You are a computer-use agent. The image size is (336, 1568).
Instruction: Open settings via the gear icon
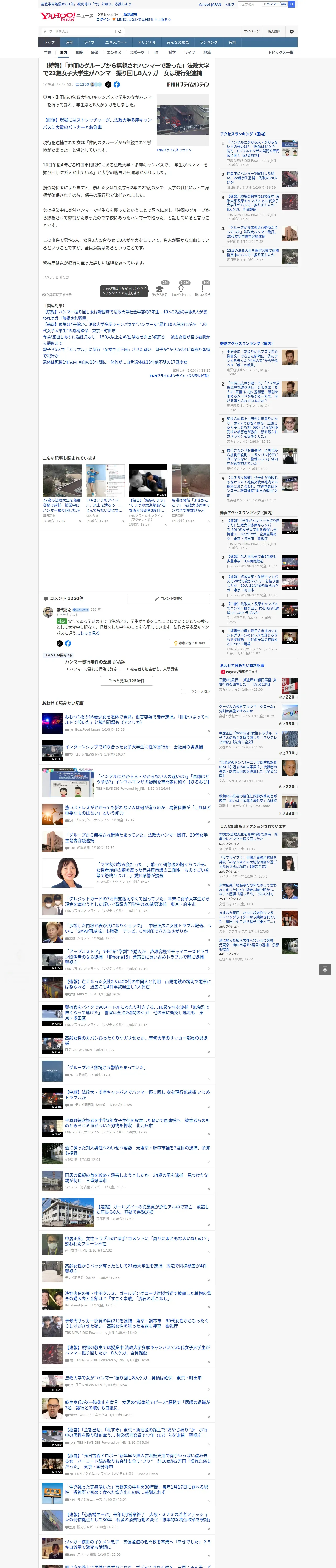[x=292, y=32]
